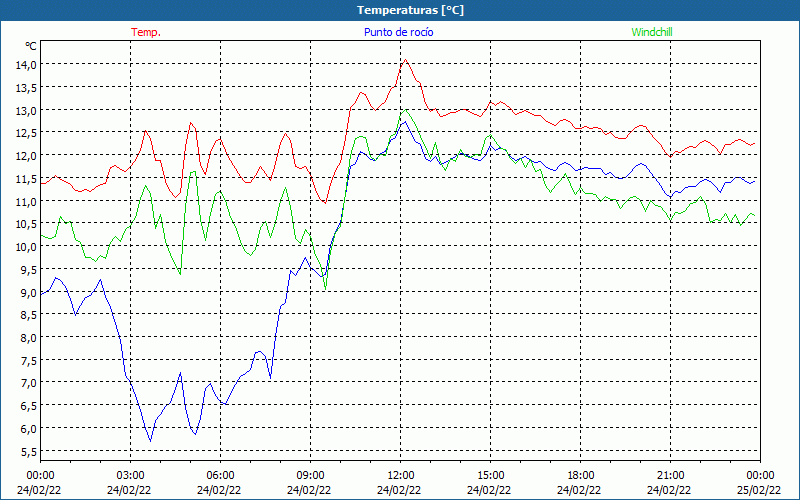Click the 9,0 y-axis value
Screen dimensions: 800x500
[29, 292]
